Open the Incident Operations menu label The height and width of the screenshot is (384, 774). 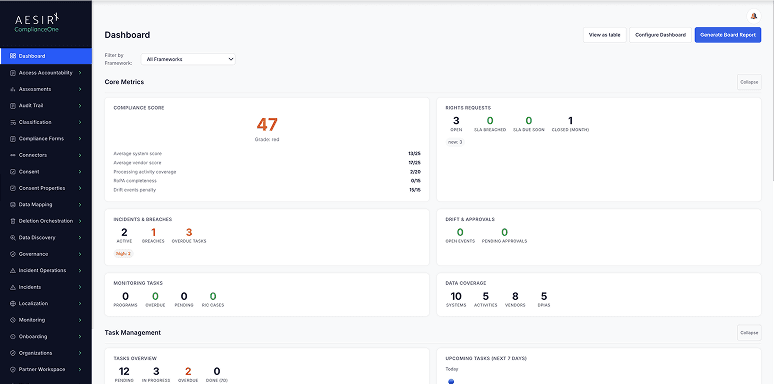(x=42, y=270)
